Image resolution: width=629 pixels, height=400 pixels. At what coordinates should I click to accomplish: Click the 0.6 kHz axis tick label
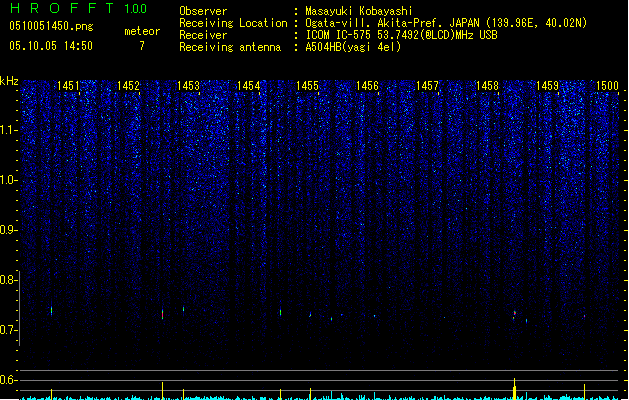click(9, 380)
